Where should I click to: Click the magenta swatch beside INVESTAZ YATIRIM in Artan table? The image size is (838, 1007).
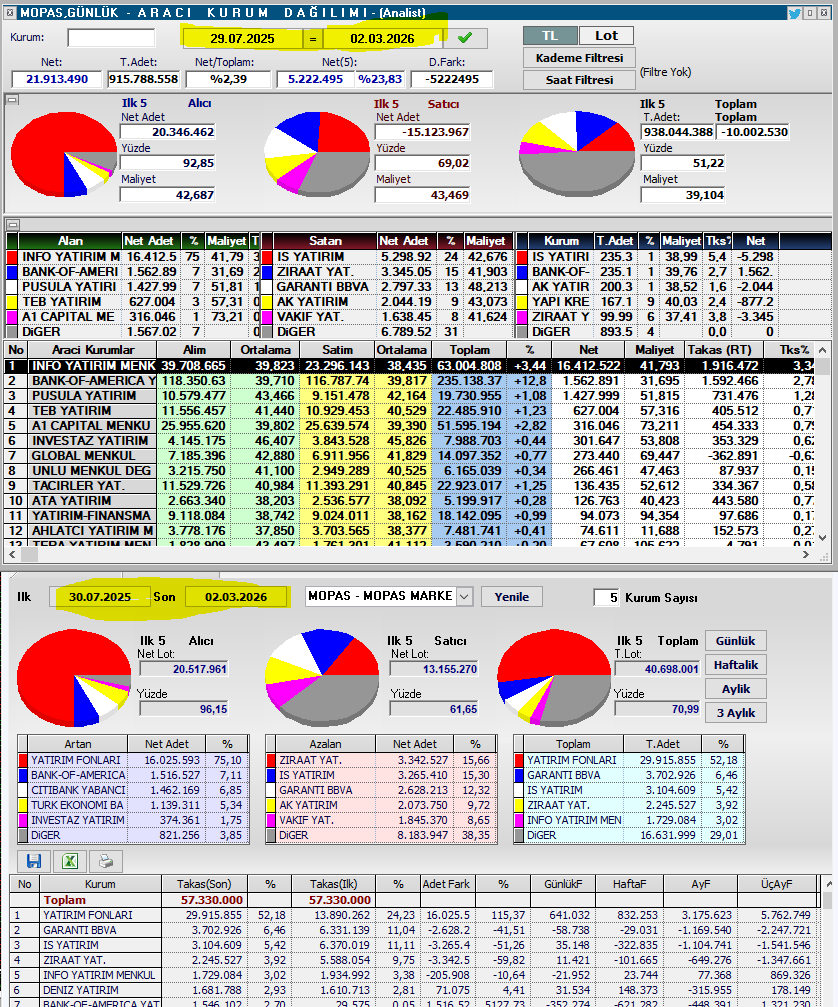[x=23, y=820]
